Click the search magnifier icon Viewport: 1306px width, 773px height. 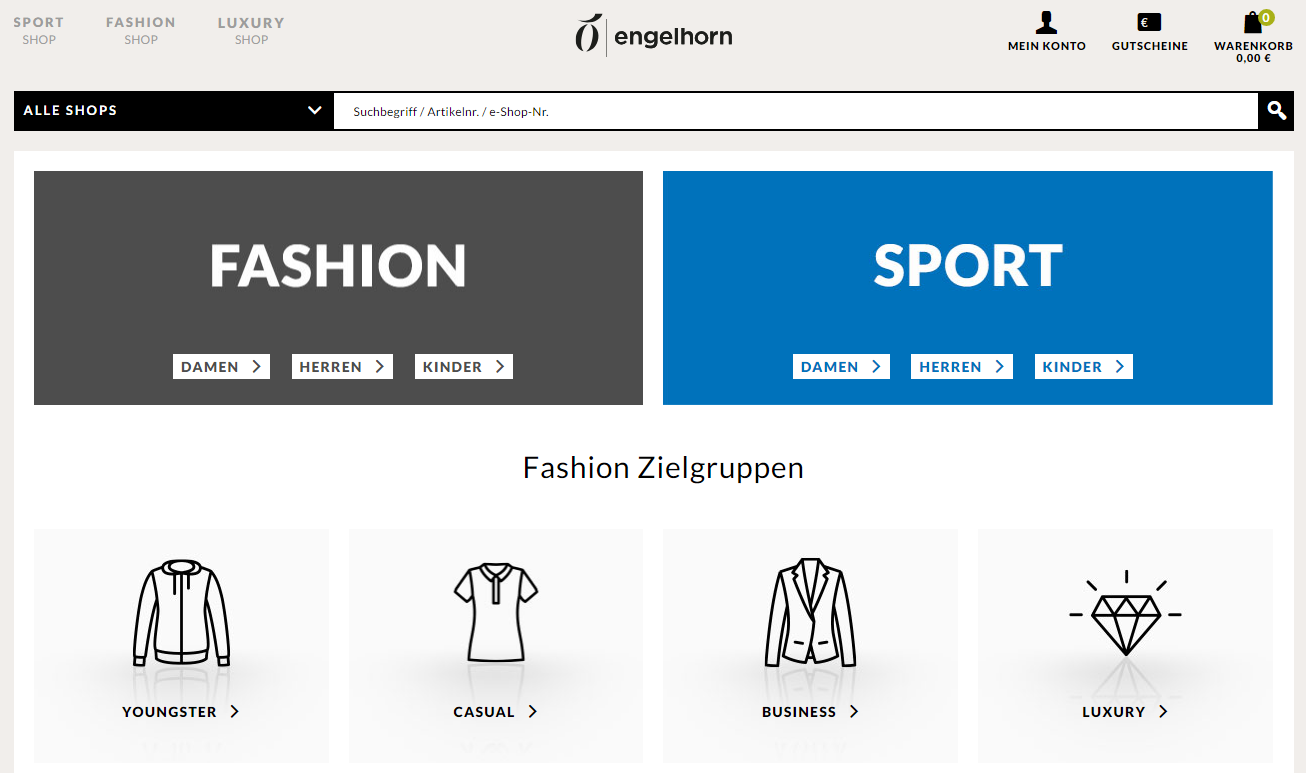(1276, 110)
